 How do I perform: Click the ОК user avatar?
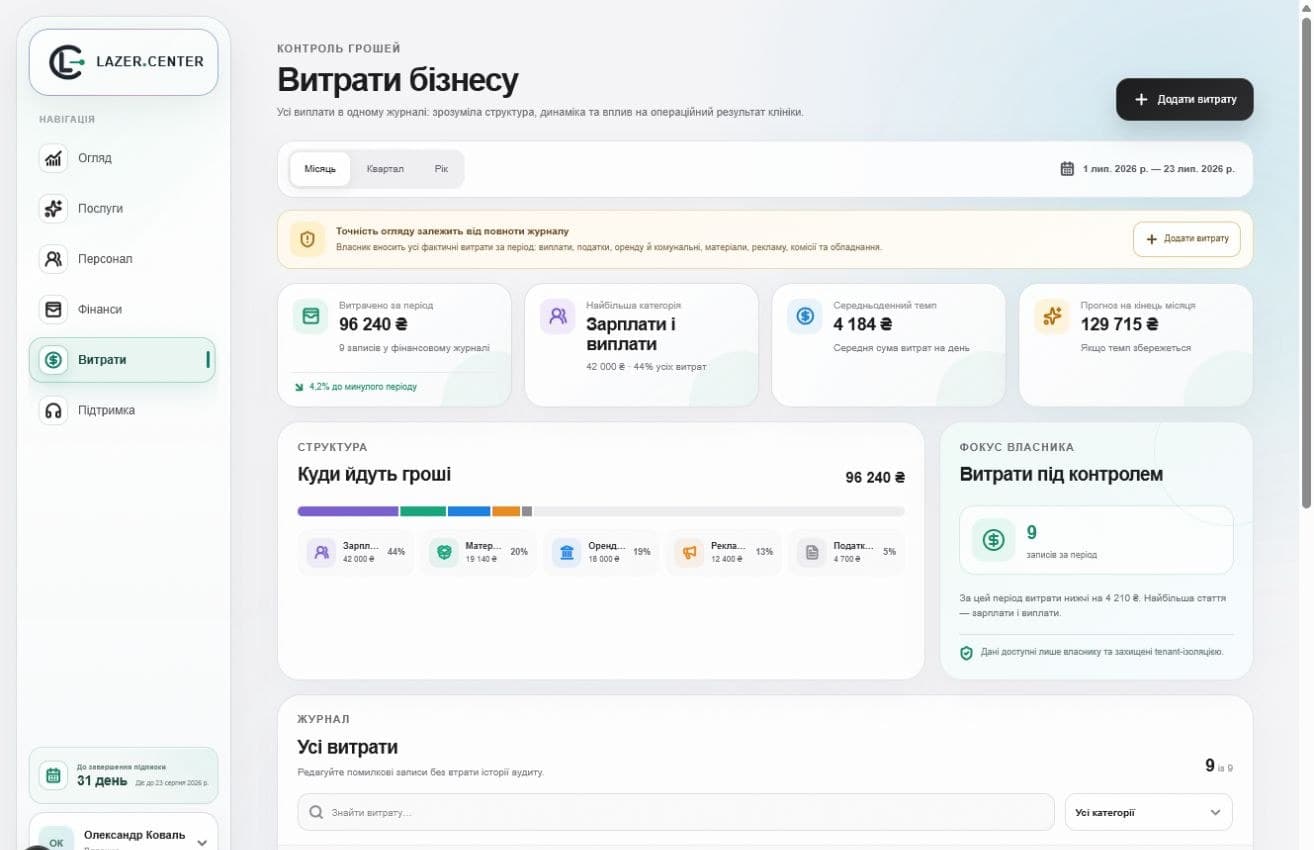tap(56, 841)
